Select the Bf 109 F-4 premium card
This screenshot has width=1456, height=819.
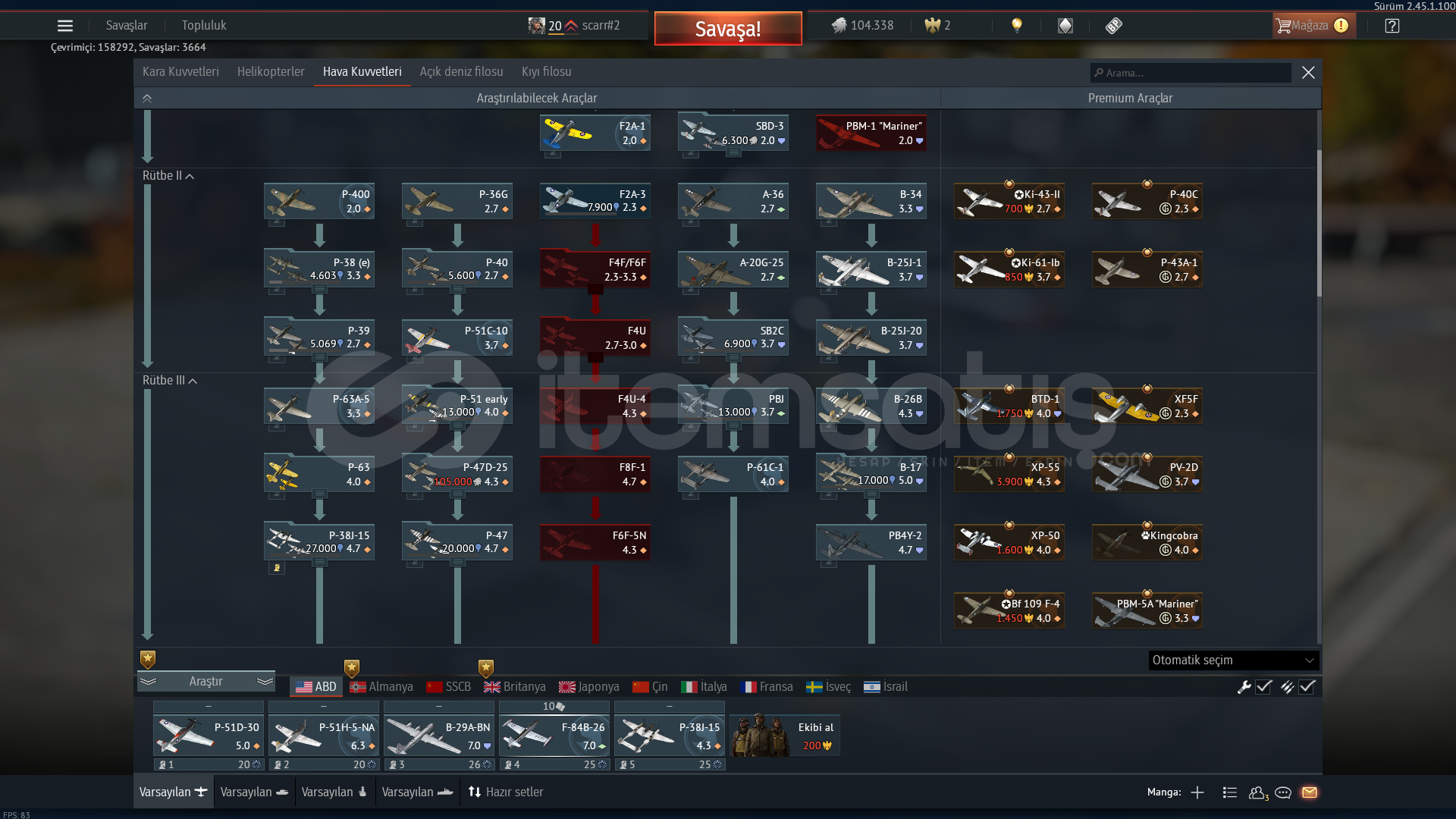coord(1009,610)
